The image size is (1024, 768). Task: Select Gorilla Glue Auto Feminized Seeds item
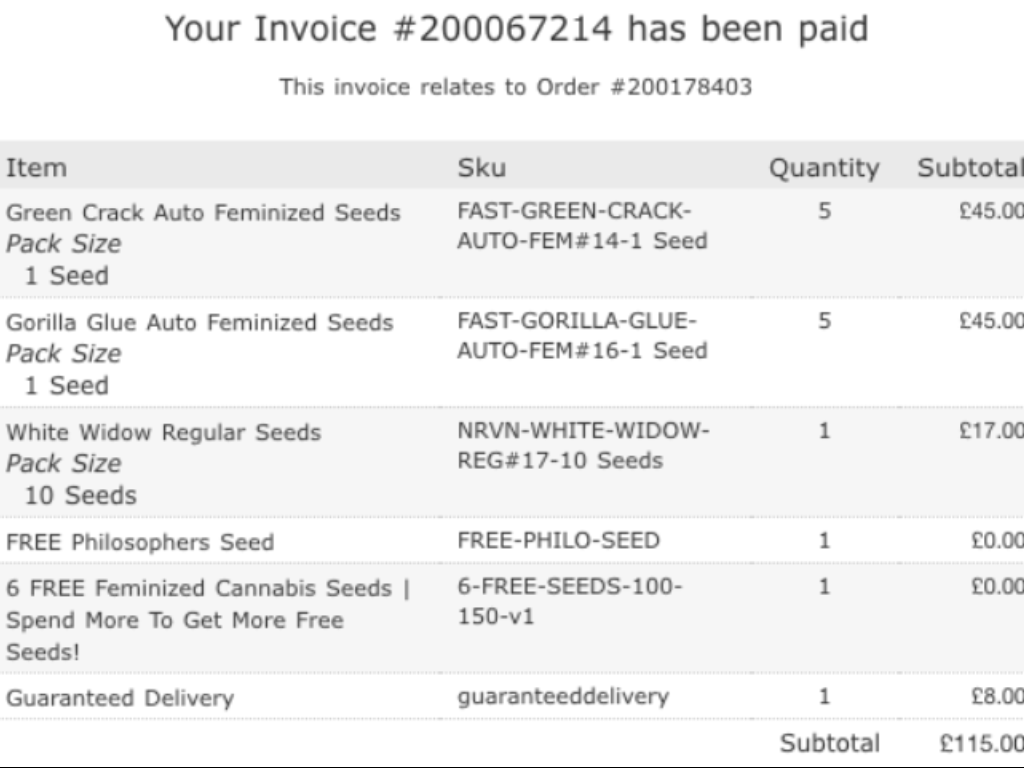click(200, 323)
